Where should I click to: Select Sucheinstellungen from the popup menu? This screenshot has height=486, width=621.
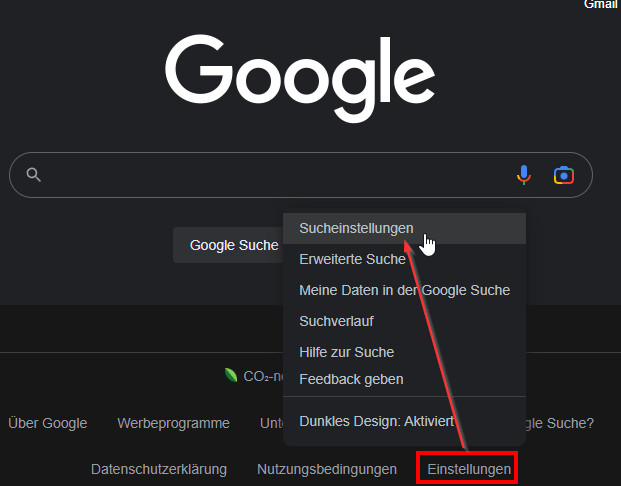[x=356, y=228]
